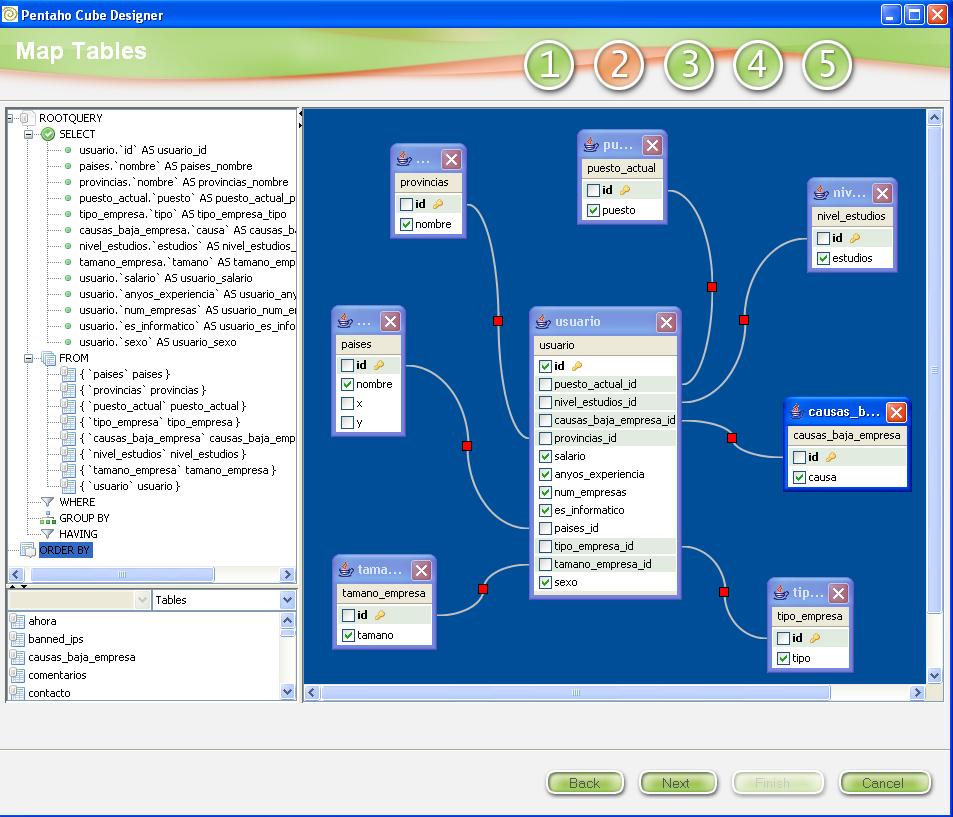Open the Tables dropdown in lower panel
The width and height of the screenshot is (953, 817).
(287, 601)
